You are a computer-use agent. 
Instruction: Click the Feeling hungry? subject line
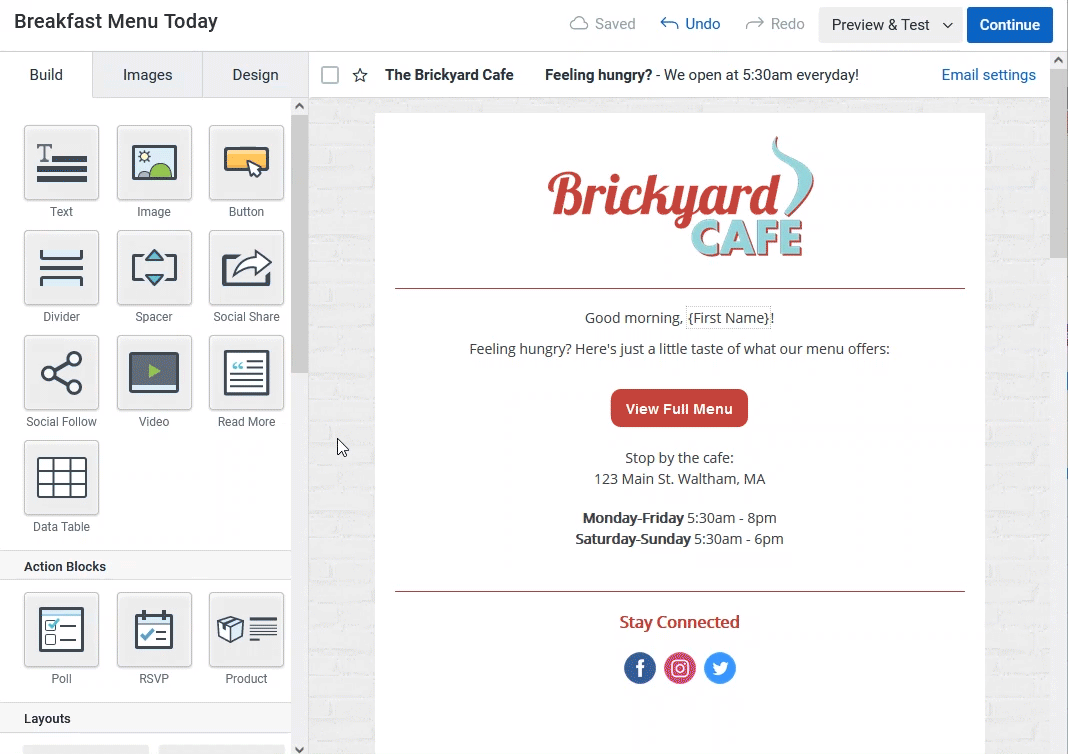(598, 75)
